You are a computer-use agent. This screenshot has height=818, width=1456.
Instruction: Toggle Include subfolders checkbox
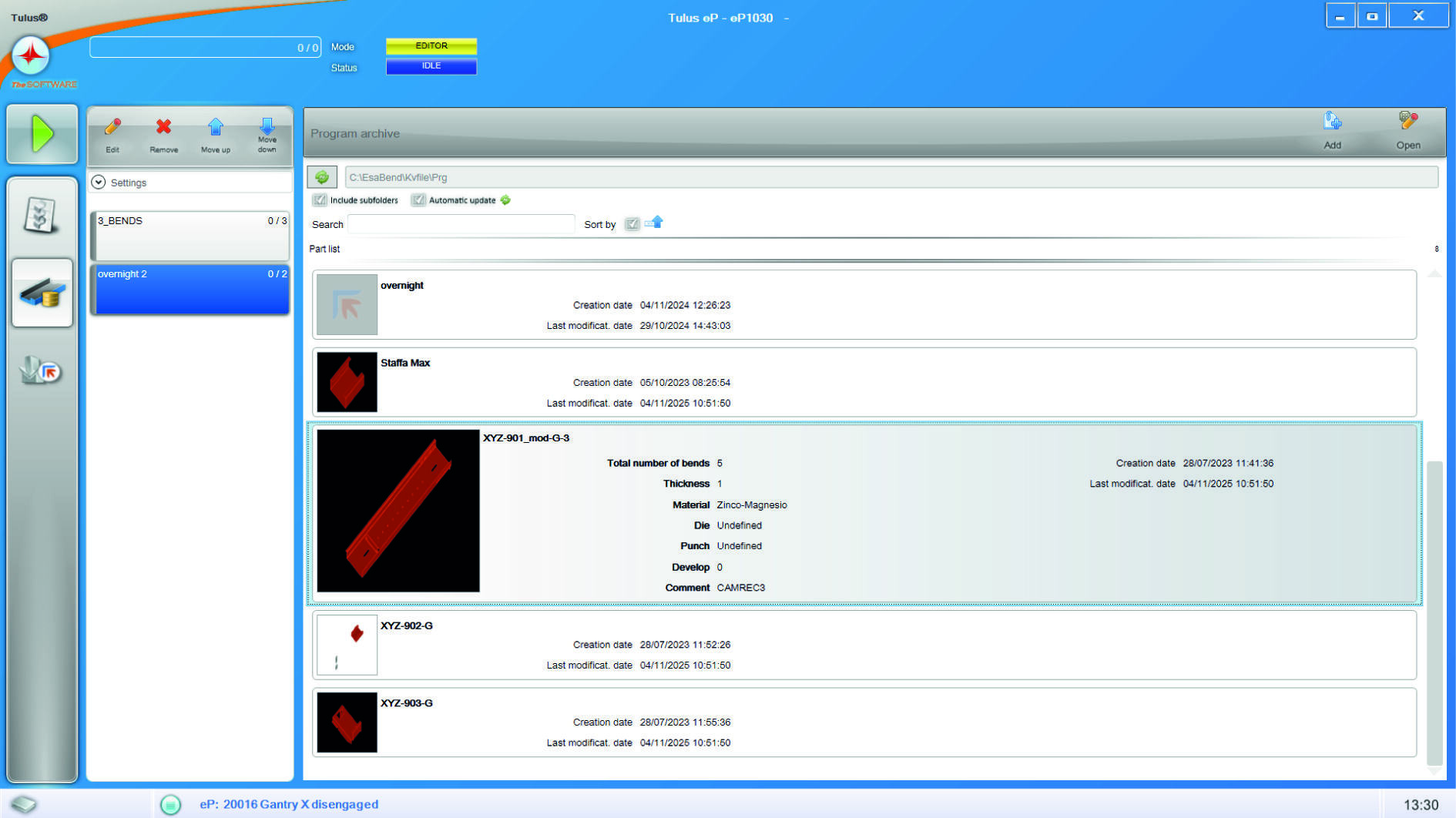320,200
